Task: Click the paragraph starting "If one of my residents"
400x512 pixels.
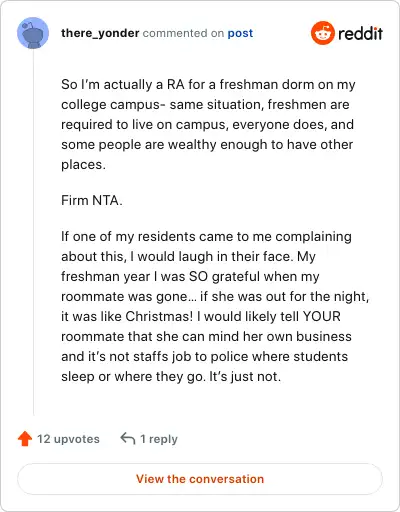Action: (x=215, y=306)
